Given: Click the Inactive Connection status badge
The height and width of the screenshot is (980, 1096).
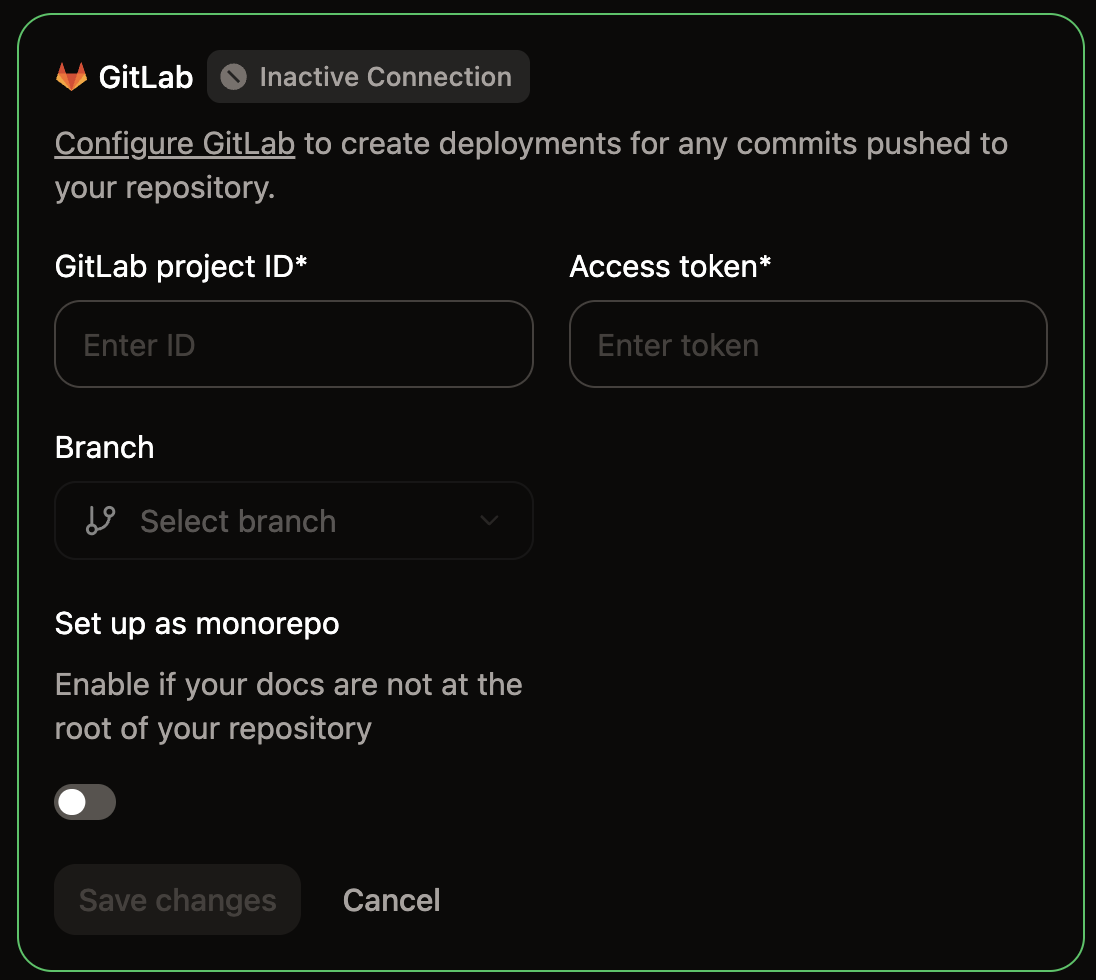Looking at the screenshot, I should tap(367, 76).
